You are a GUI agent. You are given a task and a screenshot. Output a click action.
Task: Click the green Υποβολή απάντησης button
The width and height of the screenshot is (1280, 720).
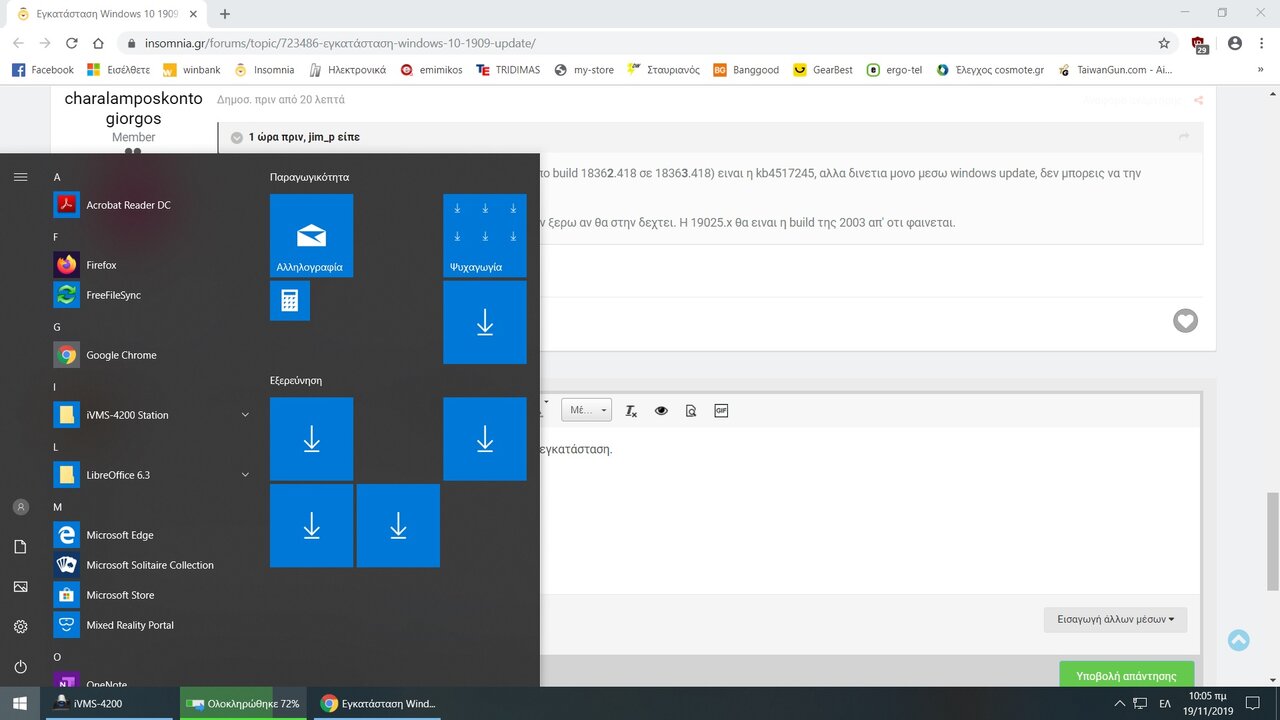coord(1126,675)
